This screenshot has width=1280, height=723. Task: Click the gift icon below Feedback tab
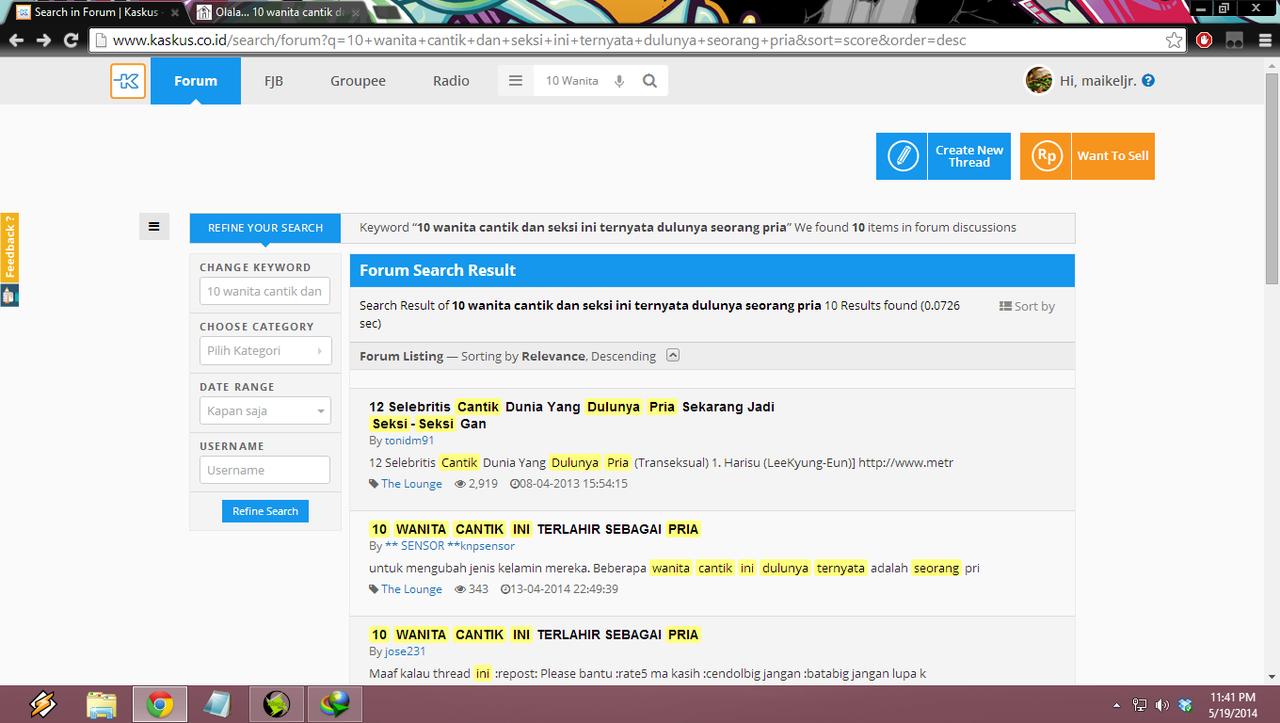pyautogui.click(x=9, y=295)
